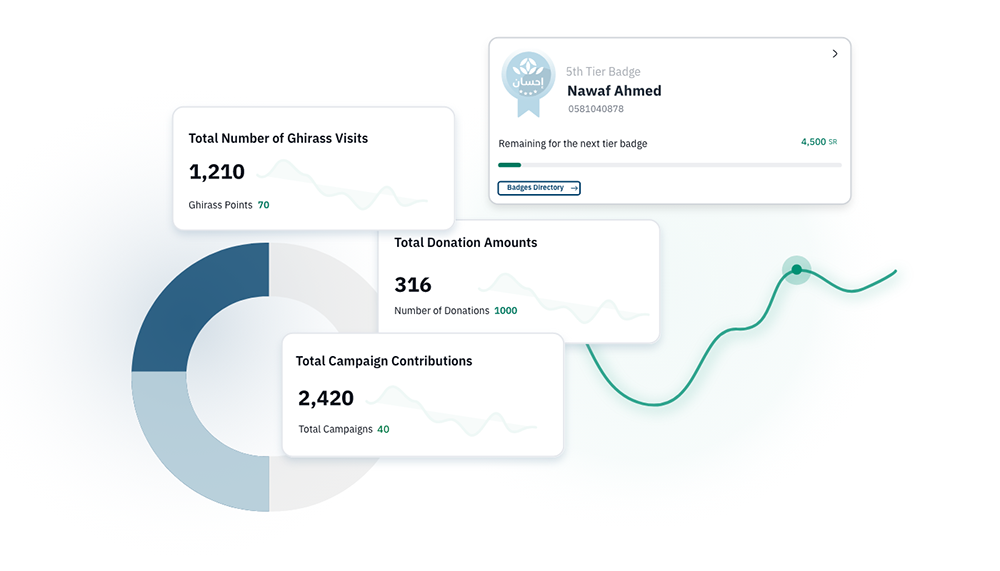Click sparkline in Ghirass Visits card
1000x571 pixels.
342,185
